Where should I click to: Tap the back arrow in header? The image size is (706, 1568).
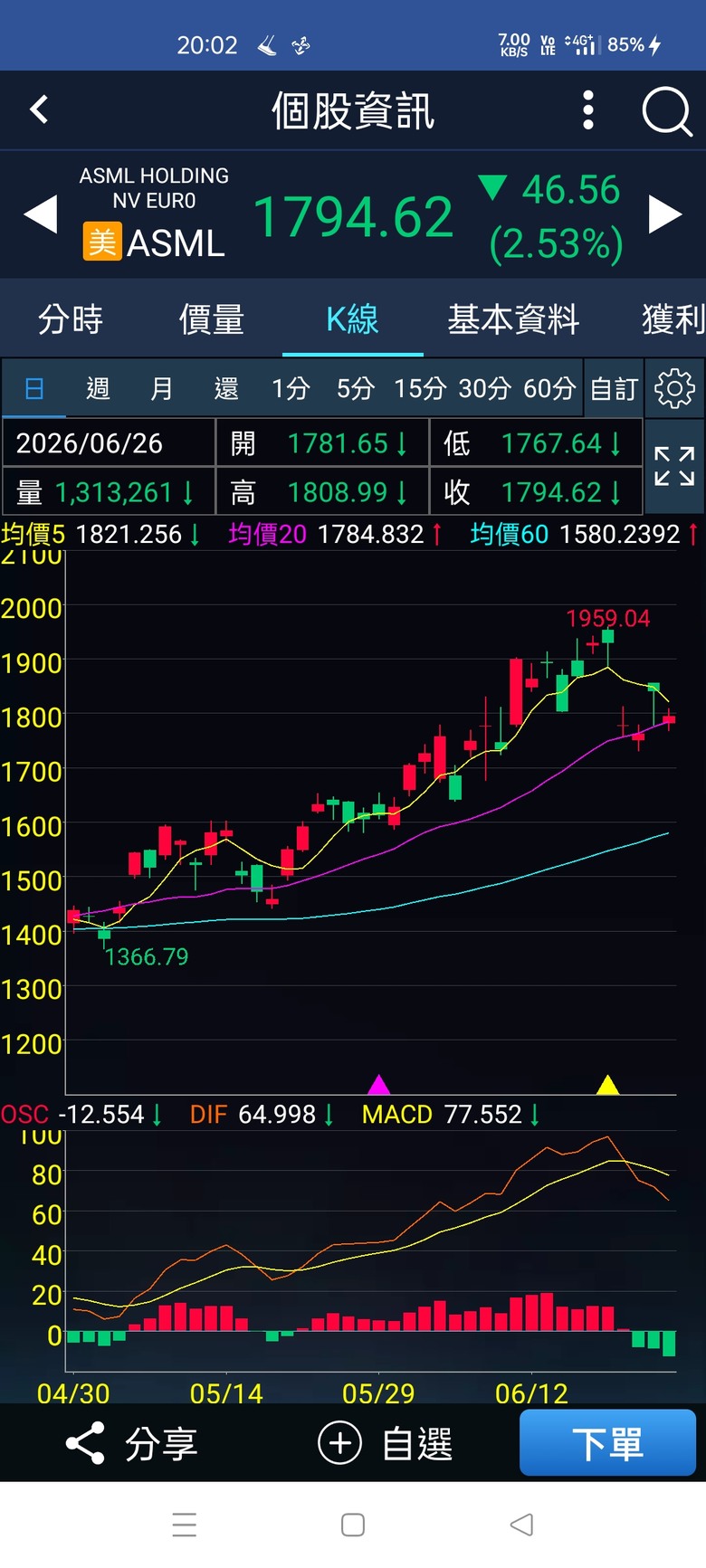pos(39,109)
